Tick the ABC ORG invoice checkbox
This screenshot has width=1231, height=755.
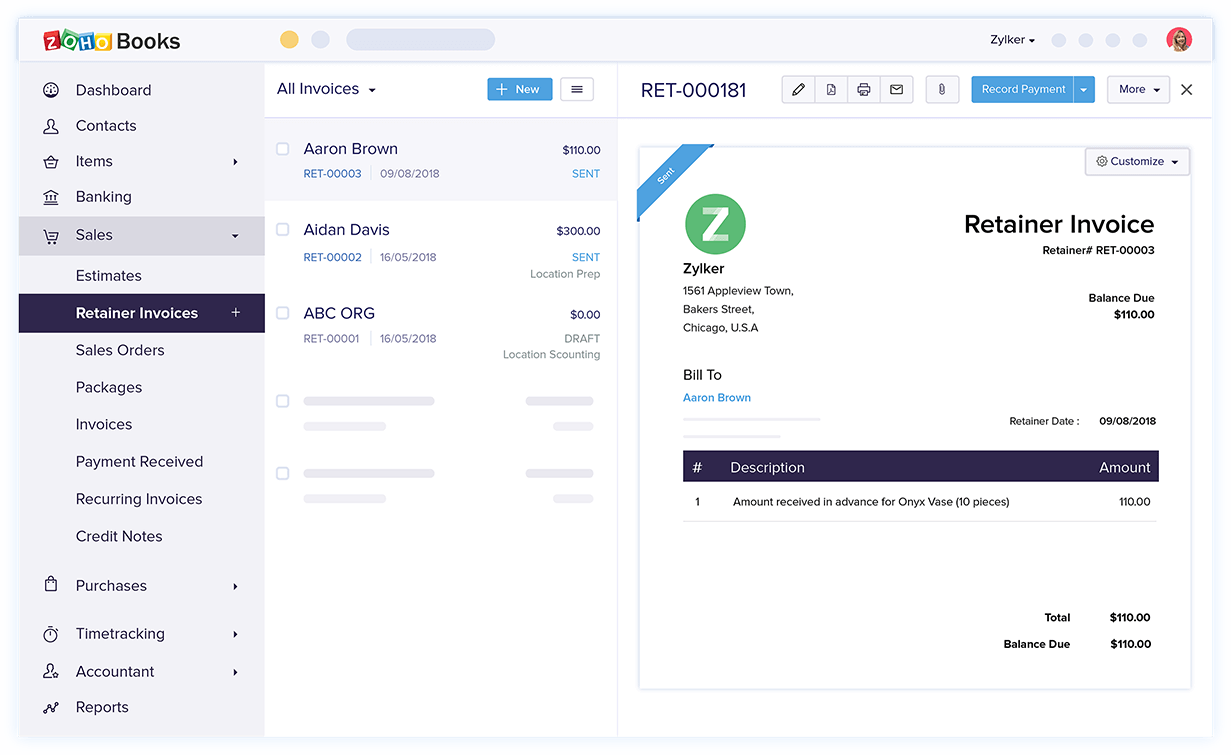282,313
